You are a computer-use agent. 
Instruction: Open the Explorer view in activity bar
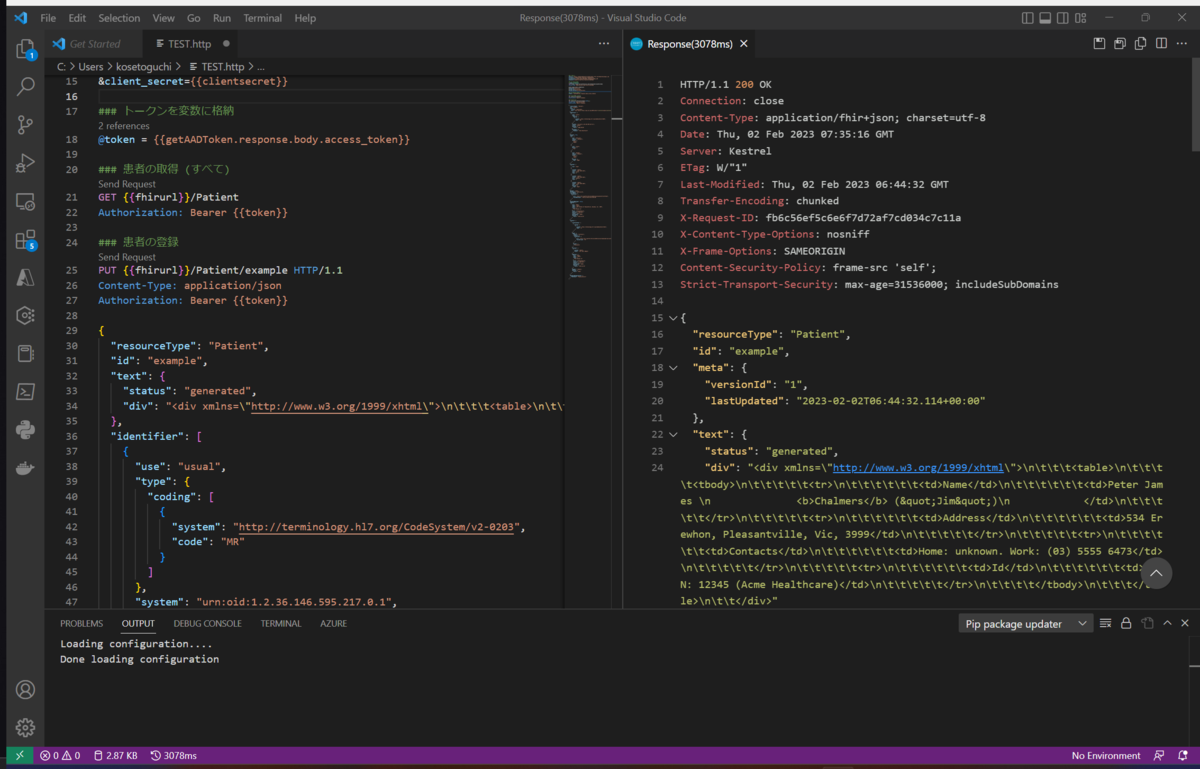(26, 49)
